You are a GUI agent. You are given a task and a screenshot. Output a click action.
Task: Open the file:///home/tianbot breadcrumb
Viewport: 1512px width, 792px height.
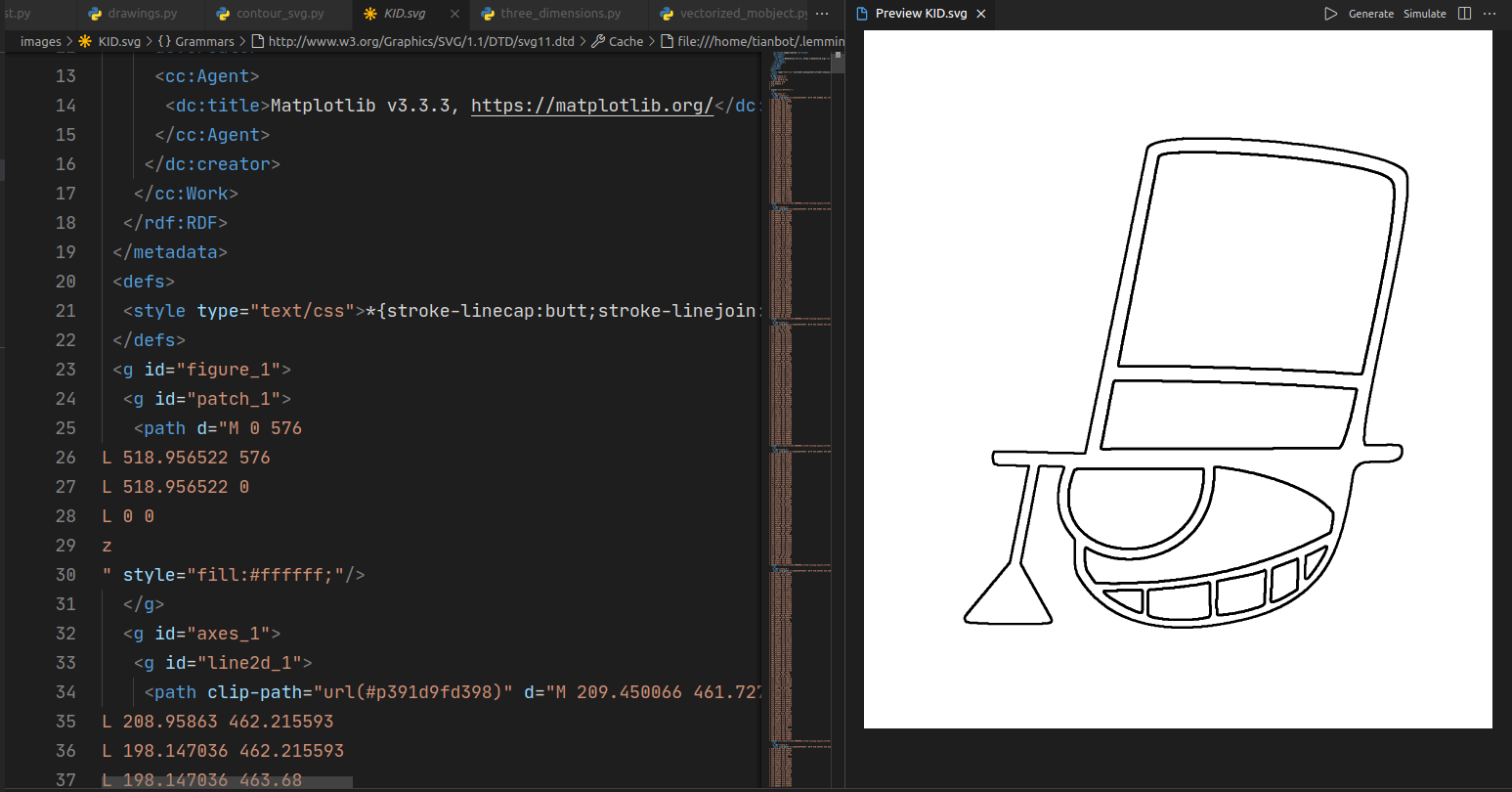[760, 41]
